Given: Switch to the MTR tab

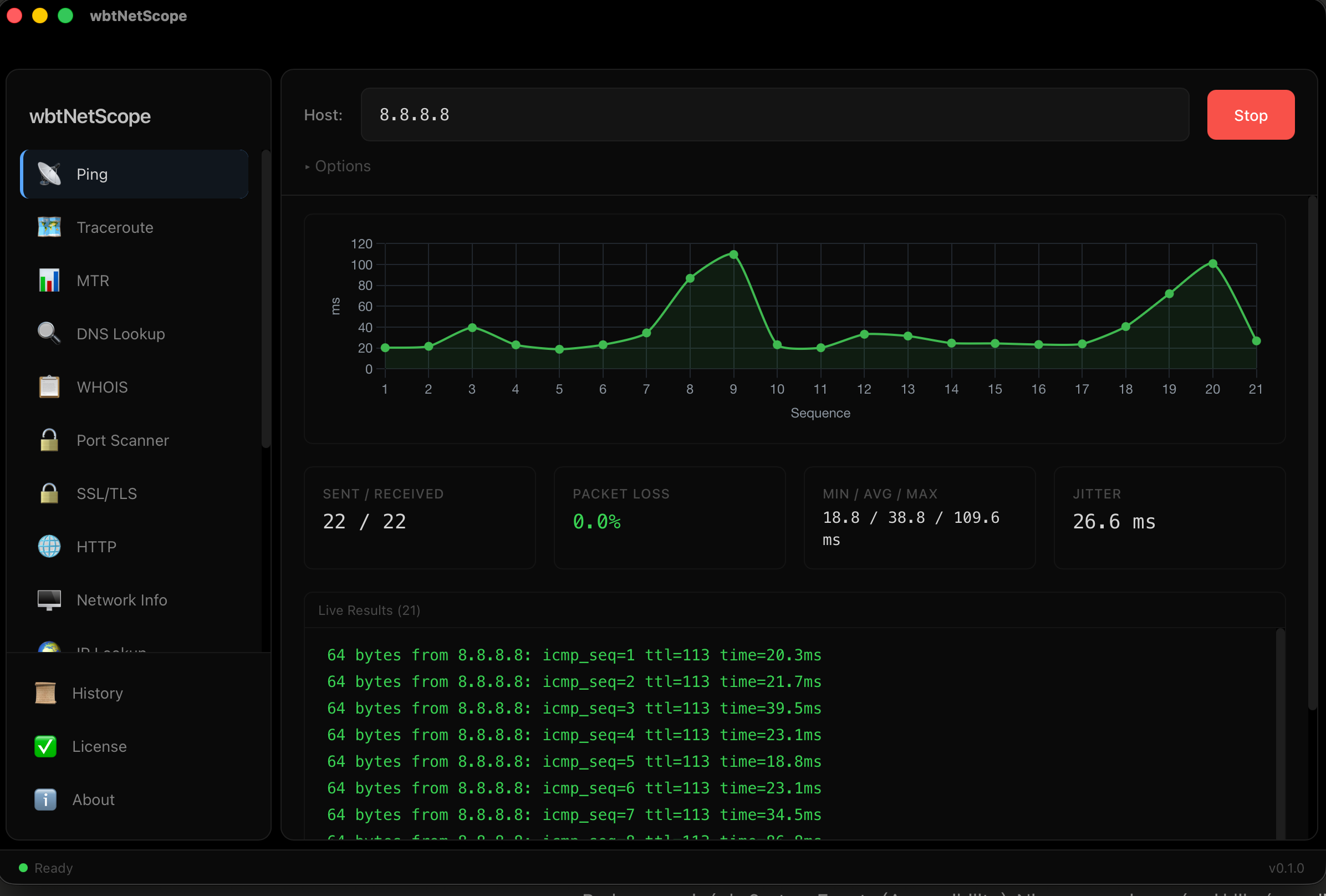Looking at the screenshot, I should [x=93, y=280].
